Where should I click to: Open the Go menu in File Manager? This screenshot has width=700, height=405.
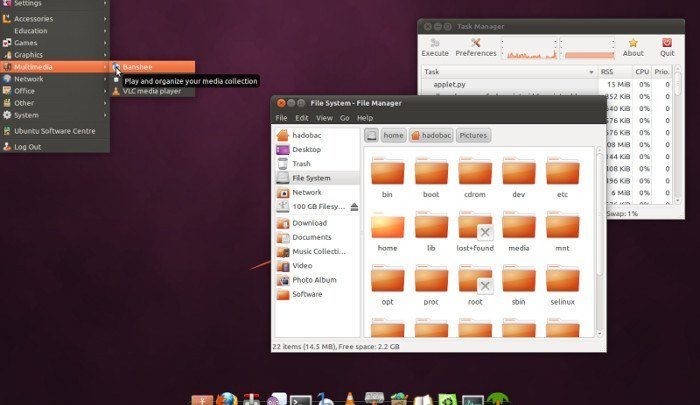[345, 118]
